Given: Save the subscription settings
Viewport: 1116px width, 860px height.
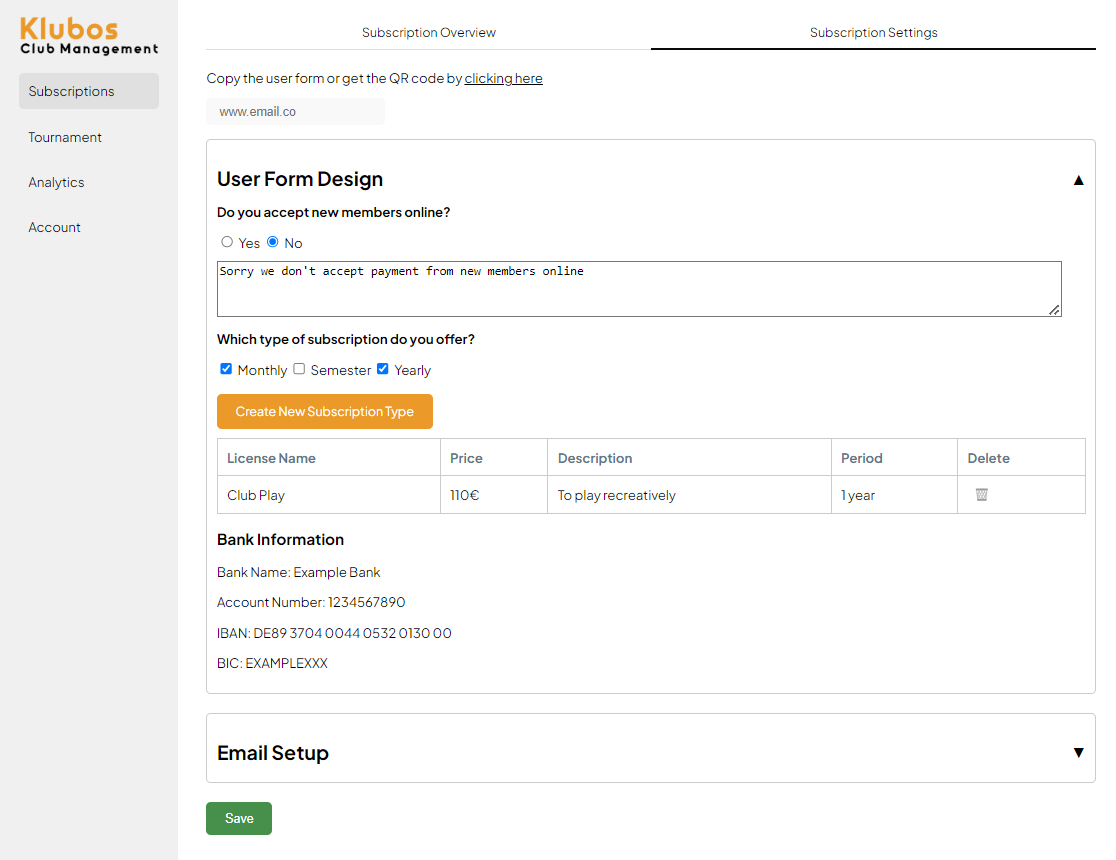Looking at the screenshot, I should pos(239,818).
